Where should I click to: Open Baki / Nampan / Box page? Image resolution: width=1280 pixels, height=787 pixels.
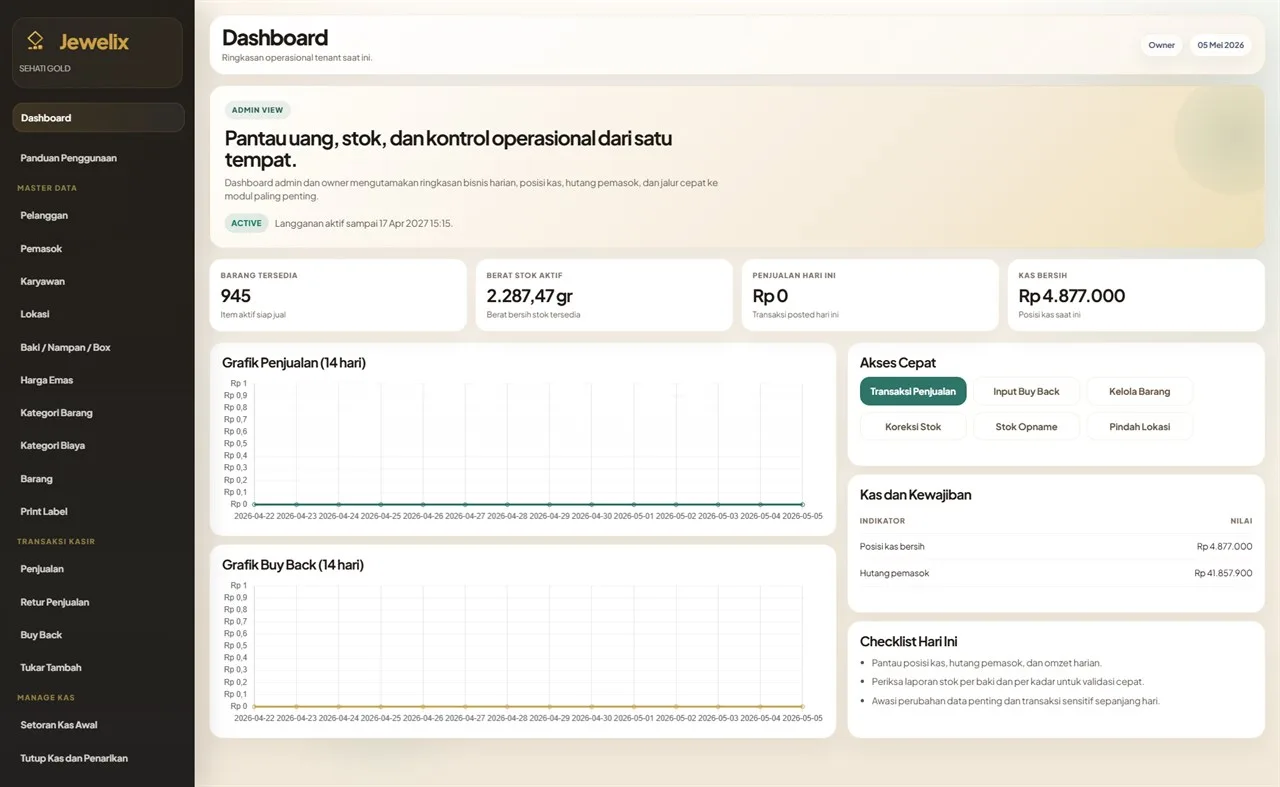[98, 347]
